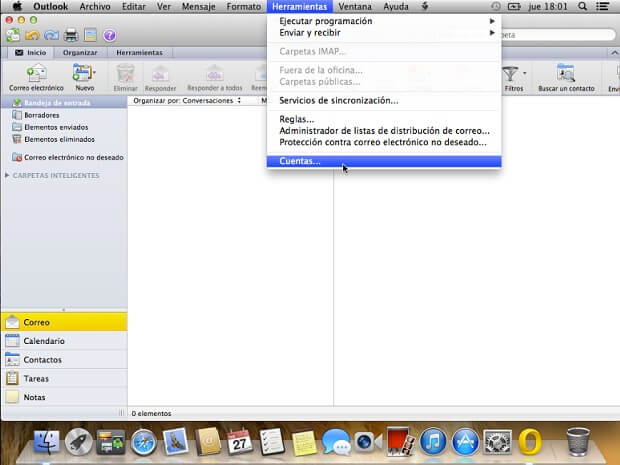Screen dimensions: 620x465
Task: Open Help with the purple question icon
Action: click(110, 36)
